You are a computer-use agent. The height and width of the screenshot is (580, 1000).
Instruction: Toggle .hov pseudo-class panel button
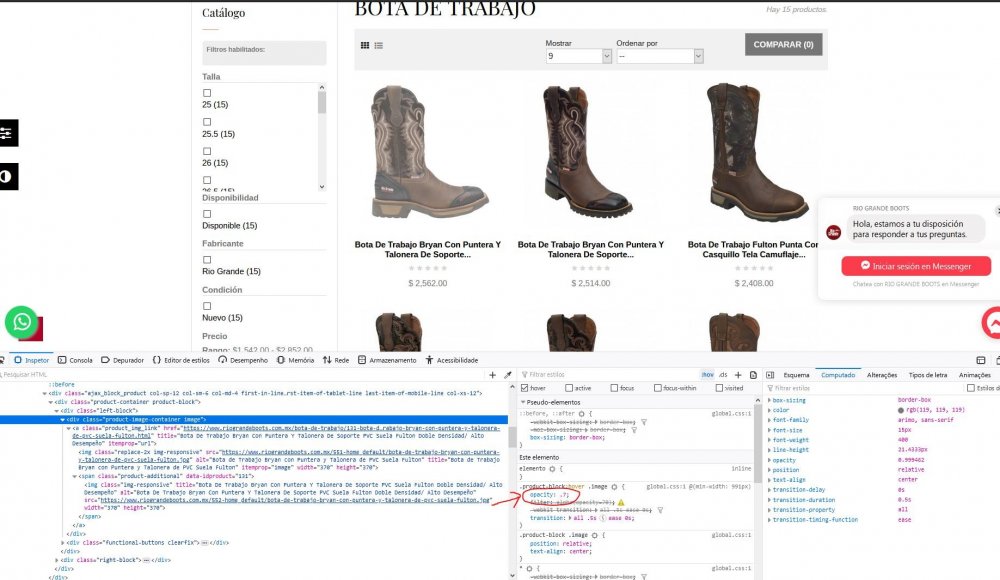coord(708,375)
